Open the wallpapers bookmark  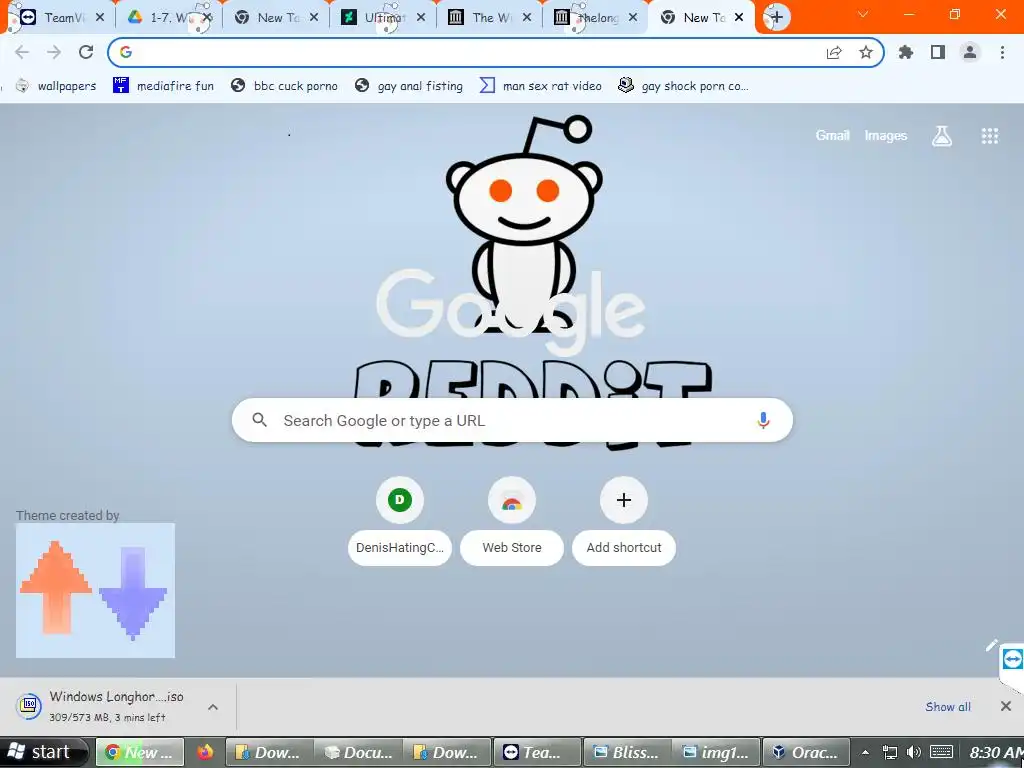56,86
